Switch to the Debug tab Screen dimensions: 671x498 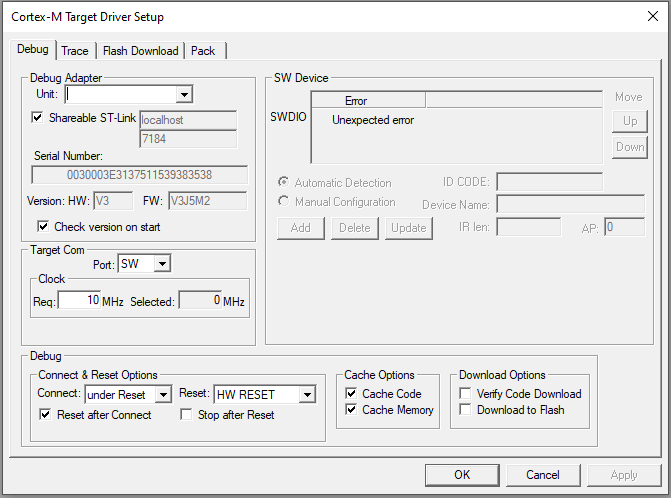point(33,50)
